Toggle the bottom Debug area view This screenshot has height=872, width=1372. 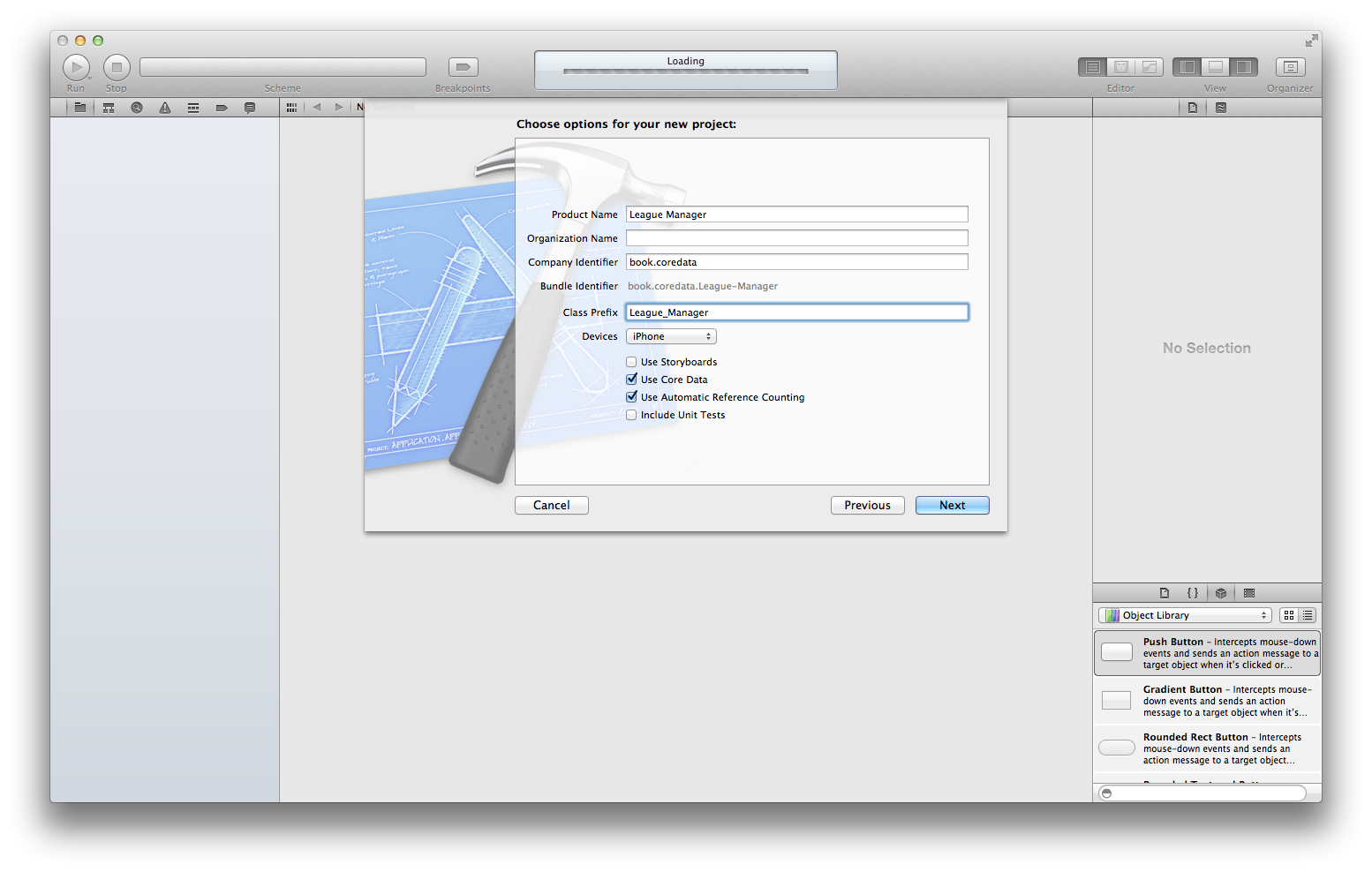click(1216, 67)
